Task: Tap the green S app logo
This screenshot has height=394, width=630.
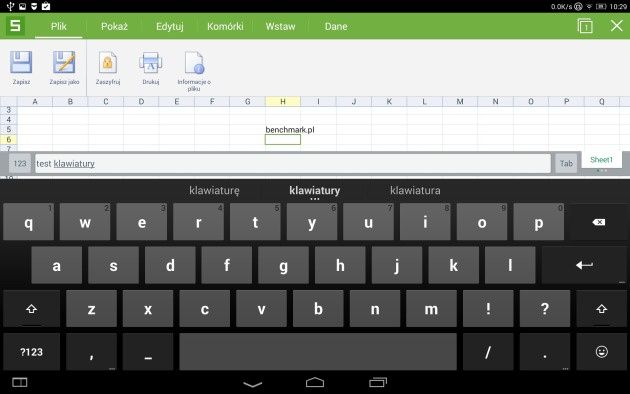Action: pyautogui.click(x=15, y=26)
